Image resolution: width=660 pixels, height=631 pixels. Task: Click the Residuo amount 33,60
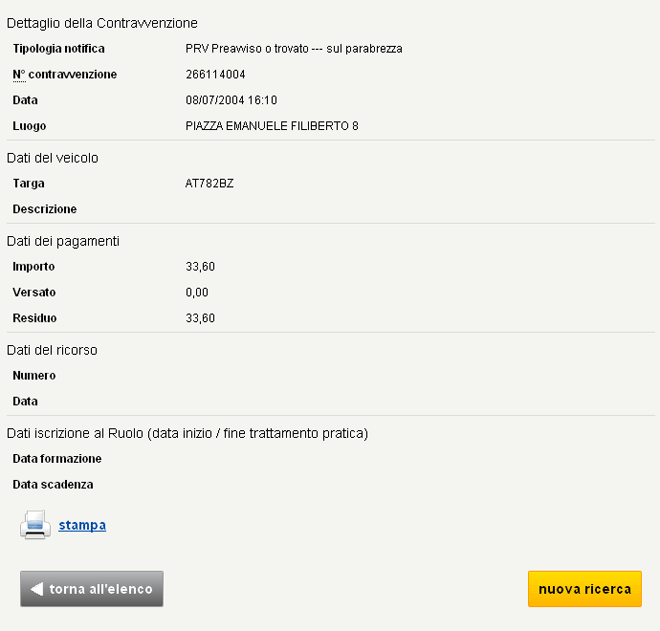click(201, 319)
